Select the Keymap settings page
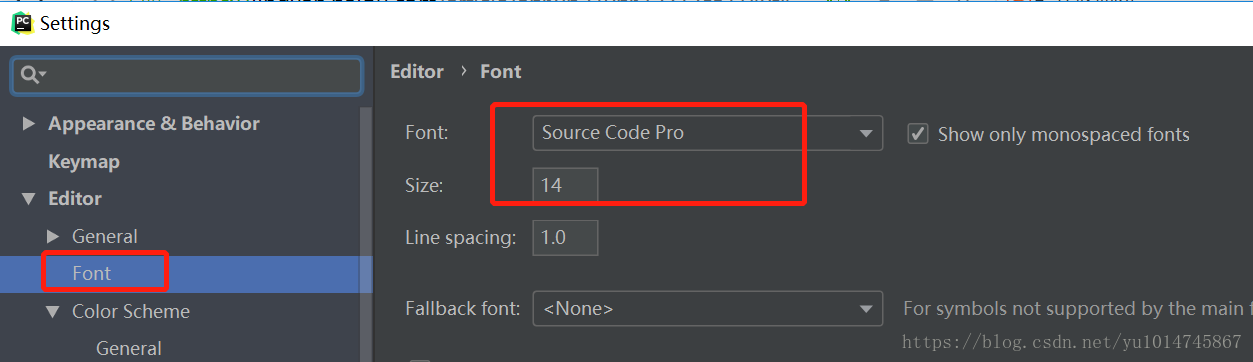Screen dimensions: 1253x362 coord(84,161)
